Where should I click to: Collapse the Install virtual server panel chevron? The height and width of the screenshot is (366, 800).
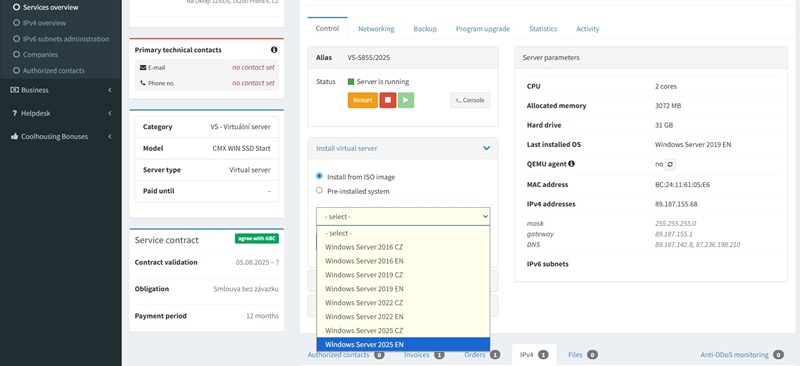[x=486, y=148]
